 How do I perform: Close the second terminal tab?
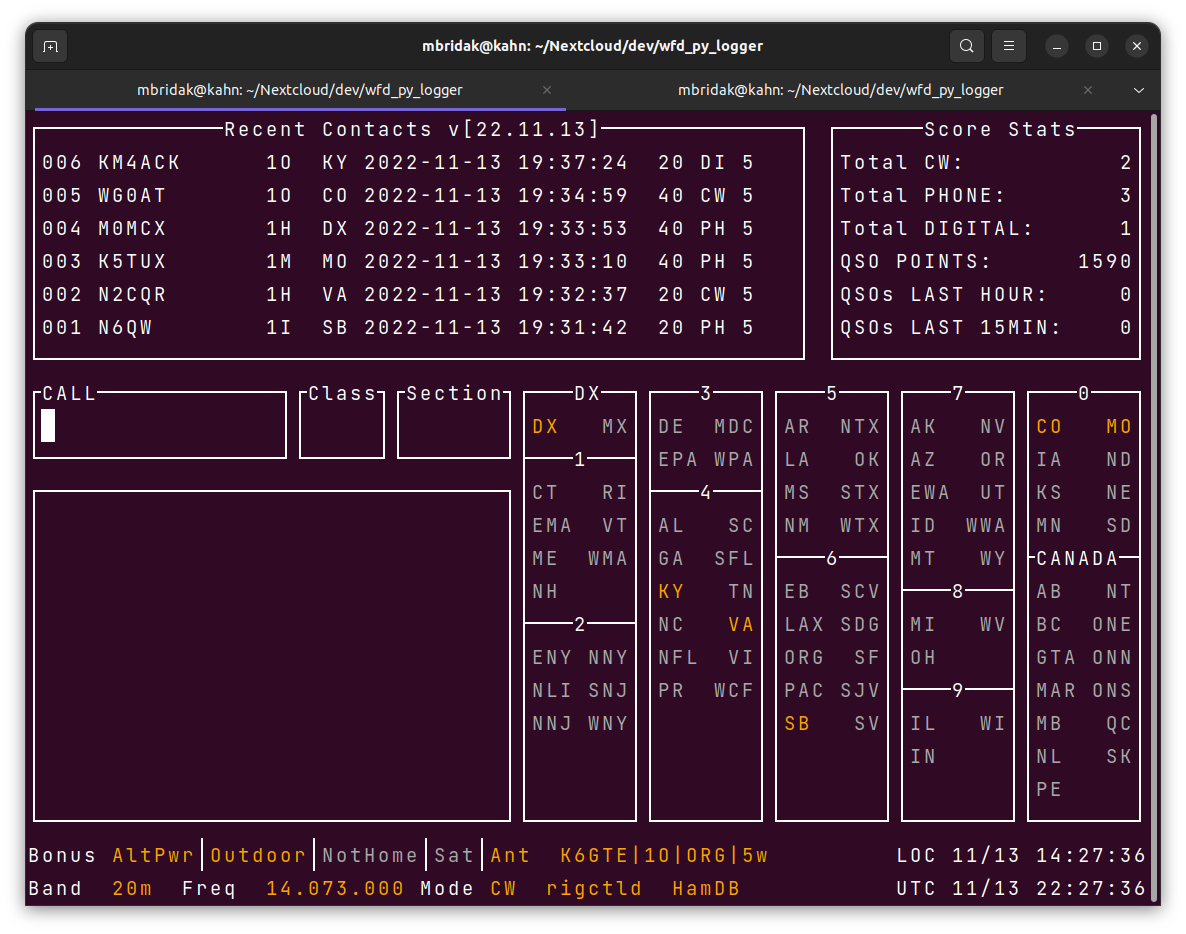(x=1088, y=90)
